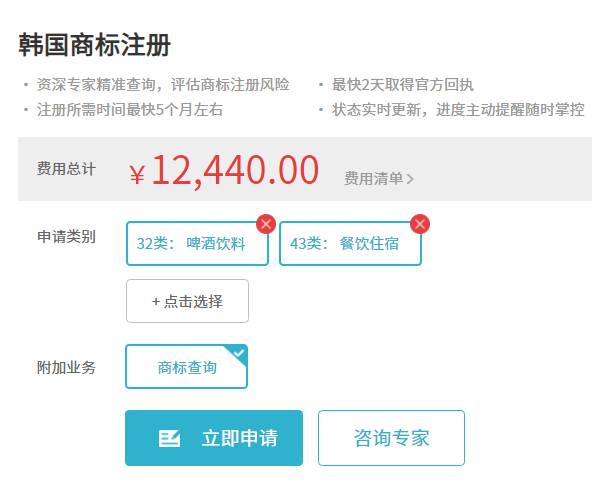Click the form-edit icon inside 立即申请
Screen dimensions: 592x485
[x=169, y=439]
